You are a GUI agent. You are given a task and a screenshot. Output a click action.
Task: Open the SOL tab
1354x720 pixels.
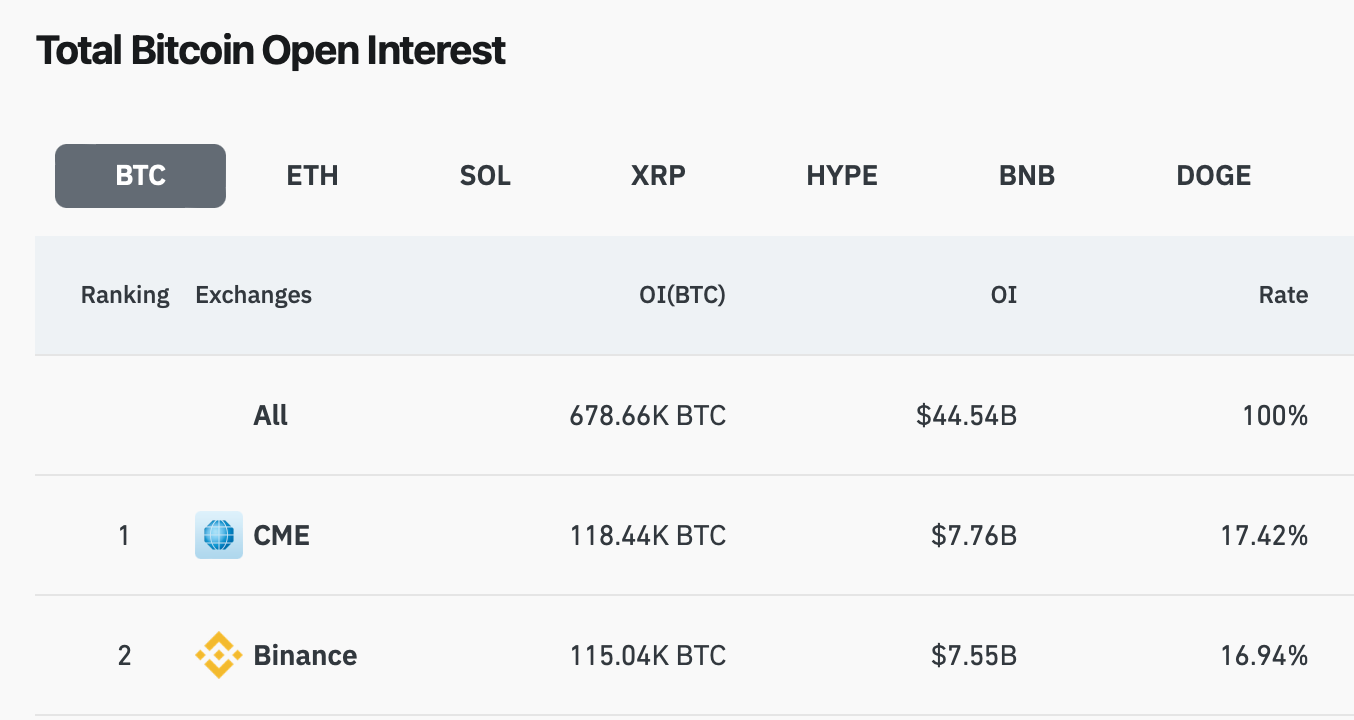[x=485, y=176]
